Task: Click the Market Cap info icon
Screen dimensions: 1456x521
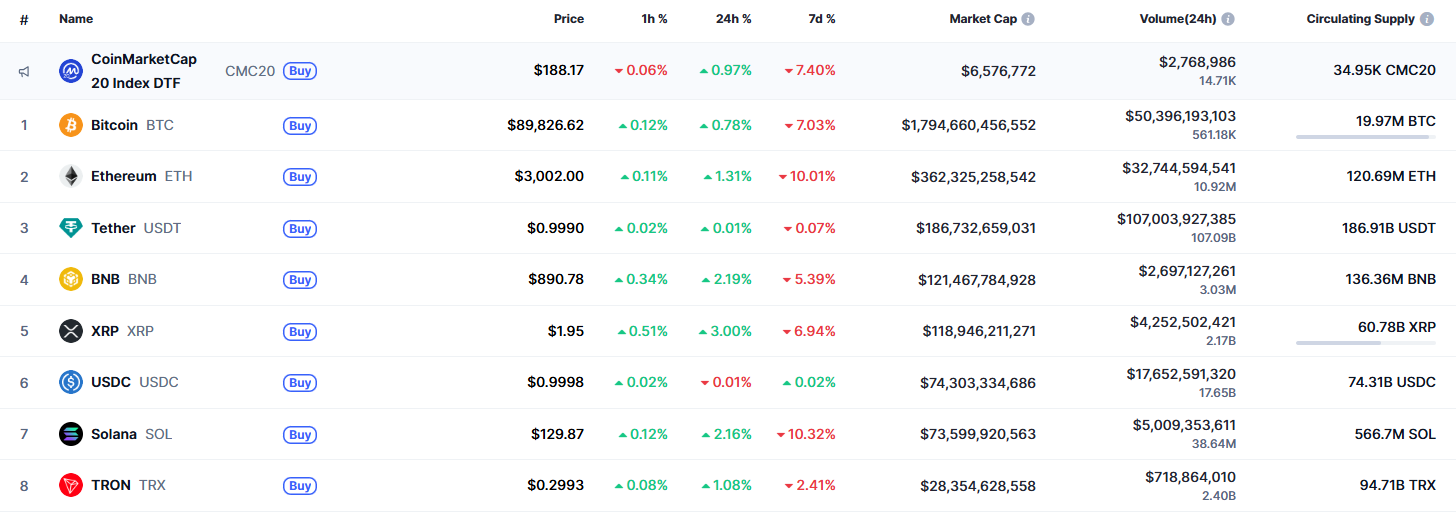Action: (x=1028, y=19)
